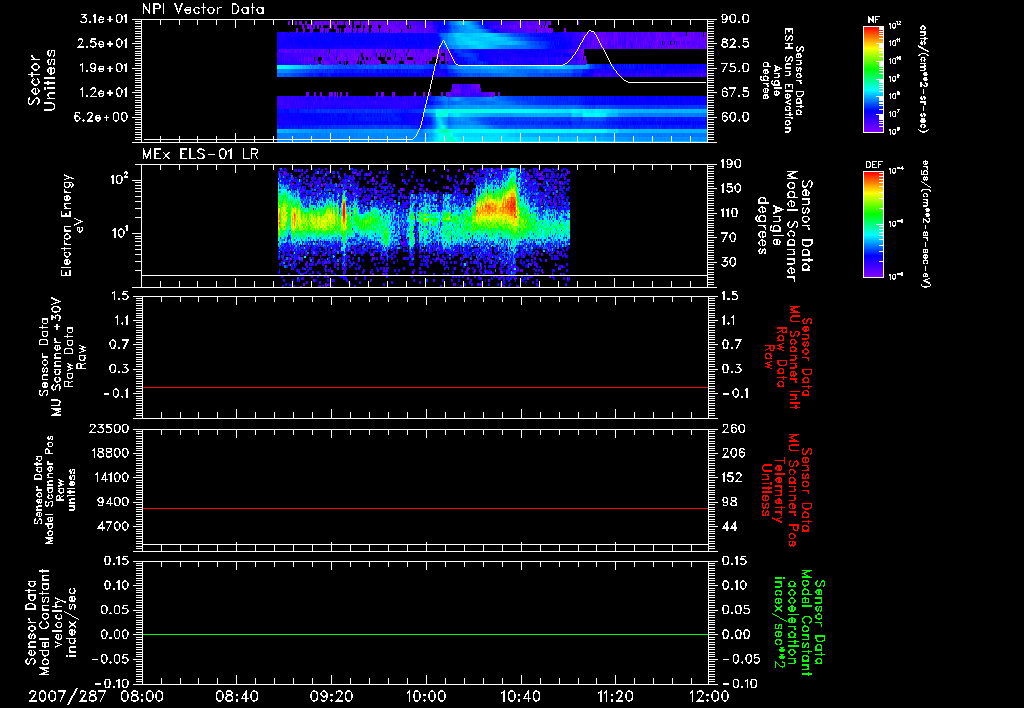Click the 2007/287 date label

point(67,696)
